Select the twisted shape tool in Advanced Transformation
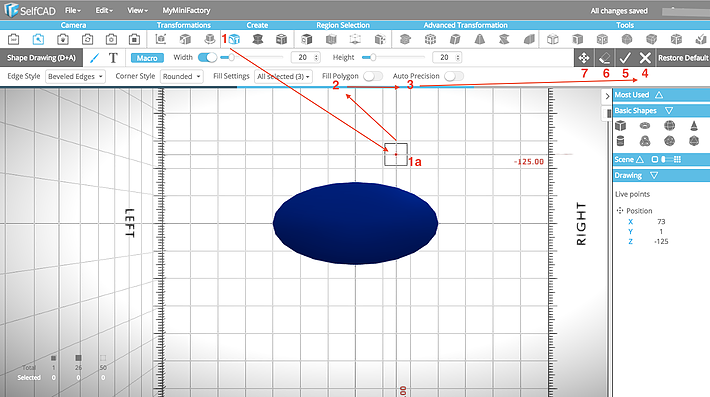The image size is (710, 397). (x=504, y=39)
